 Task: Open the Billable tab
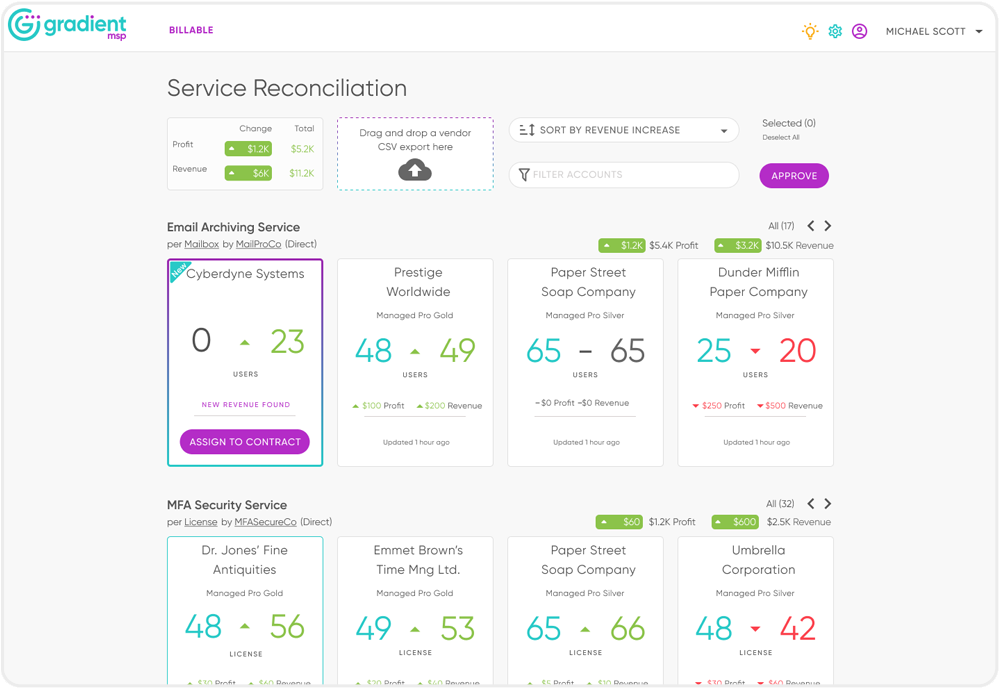191,30
